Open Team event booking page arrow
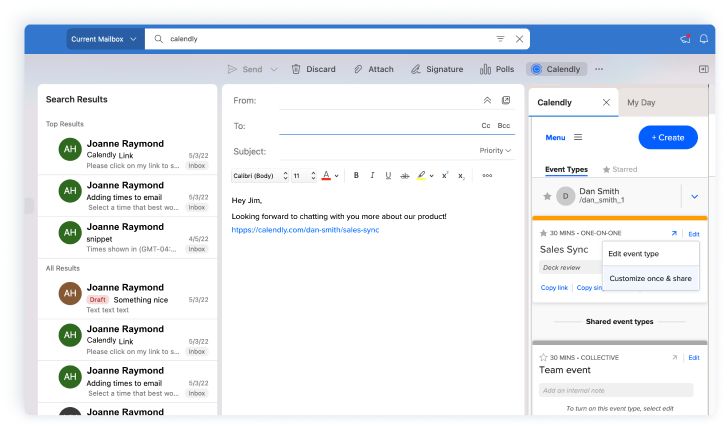Viewport: 727px width, 428px height. (675, 357)
